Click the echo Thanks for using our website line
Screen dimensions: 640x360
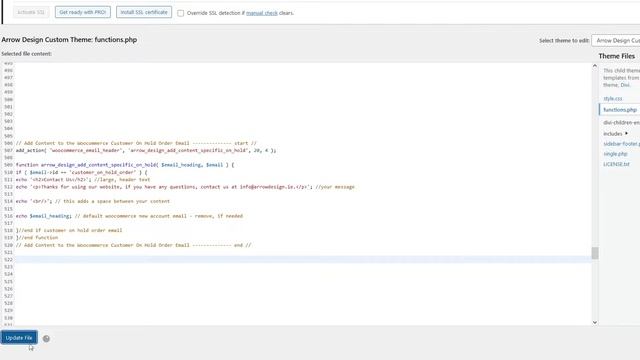pos(185,187)
